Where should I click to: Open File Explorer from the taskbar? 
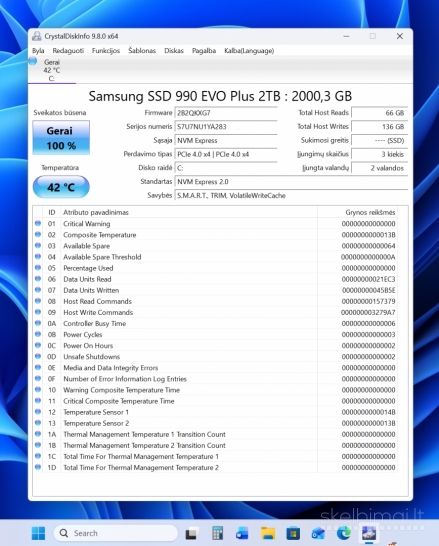(268, 533)
